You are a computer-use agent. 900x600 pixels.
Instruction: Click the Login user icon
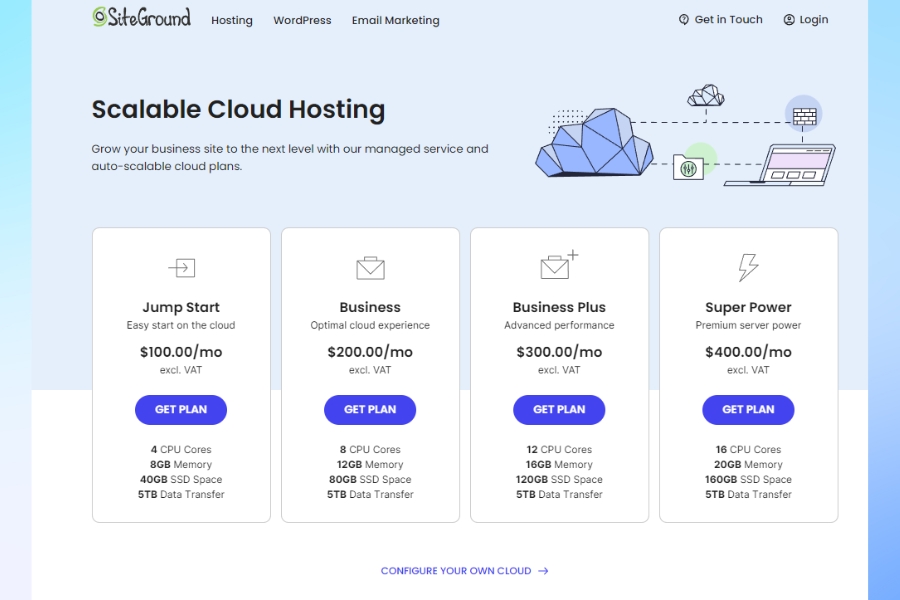point(789,20)
